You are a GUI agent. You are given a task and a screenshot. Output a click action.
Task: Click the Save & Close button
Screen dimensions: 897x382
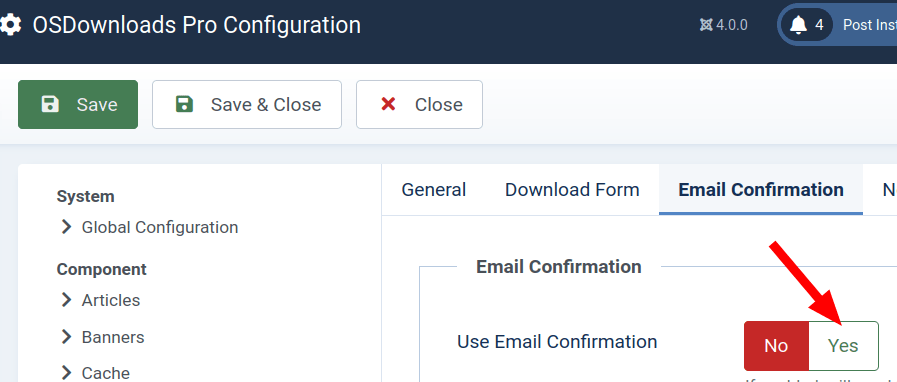click(247, 104)
